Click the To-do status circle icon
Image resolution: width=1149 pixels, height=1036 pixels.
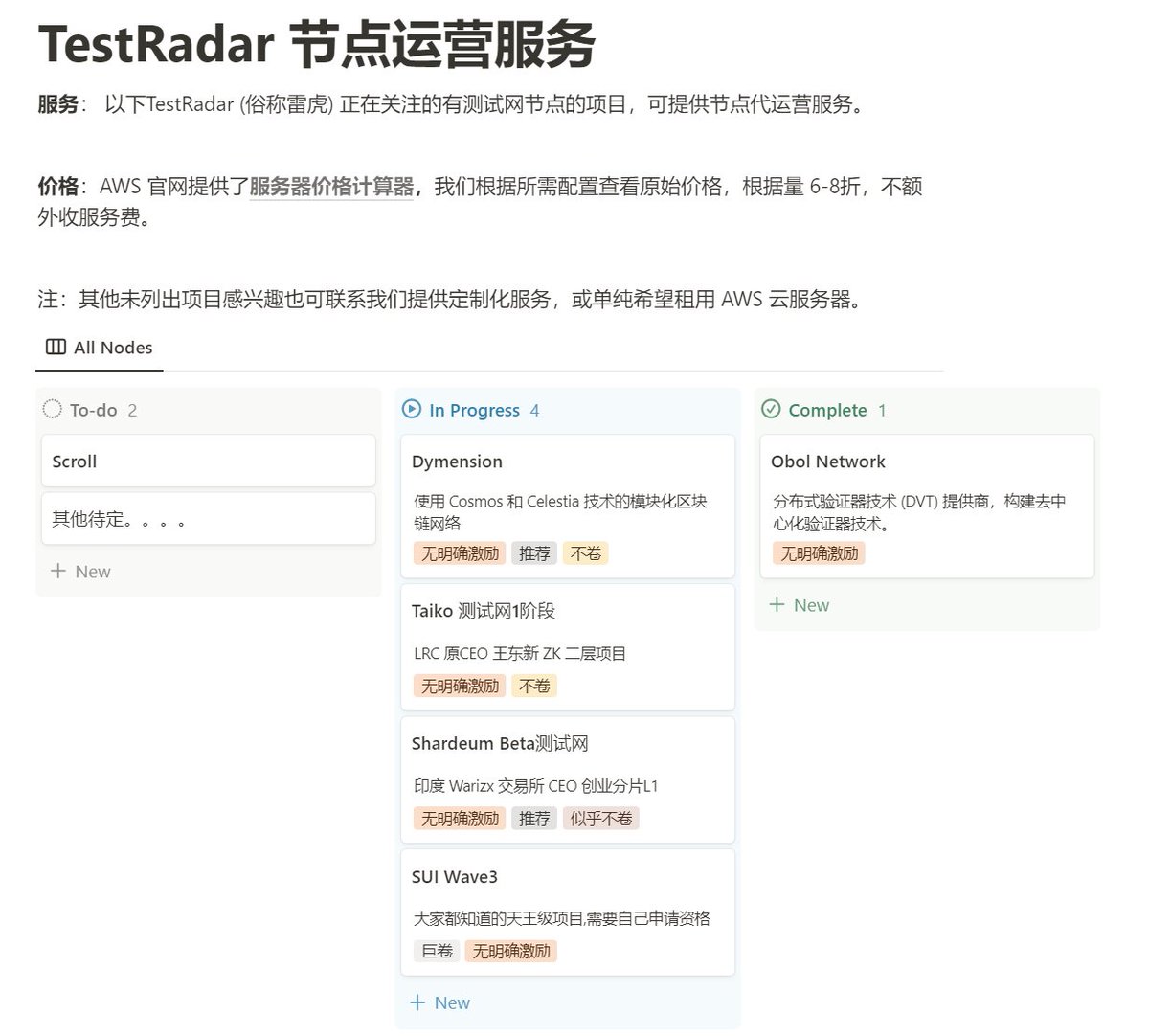pos(53,409)
